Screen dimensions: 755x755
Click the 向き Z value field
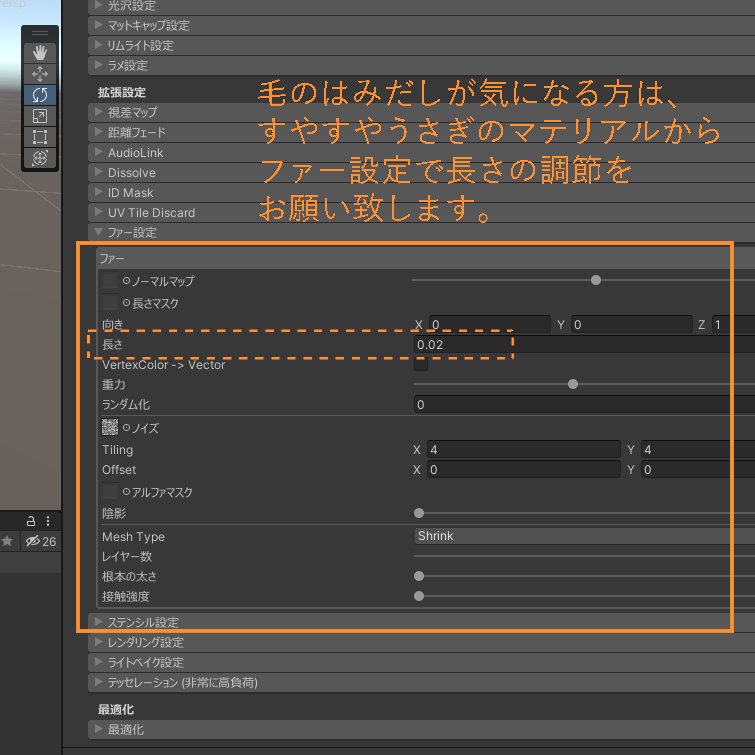click(x=733, y=325)
